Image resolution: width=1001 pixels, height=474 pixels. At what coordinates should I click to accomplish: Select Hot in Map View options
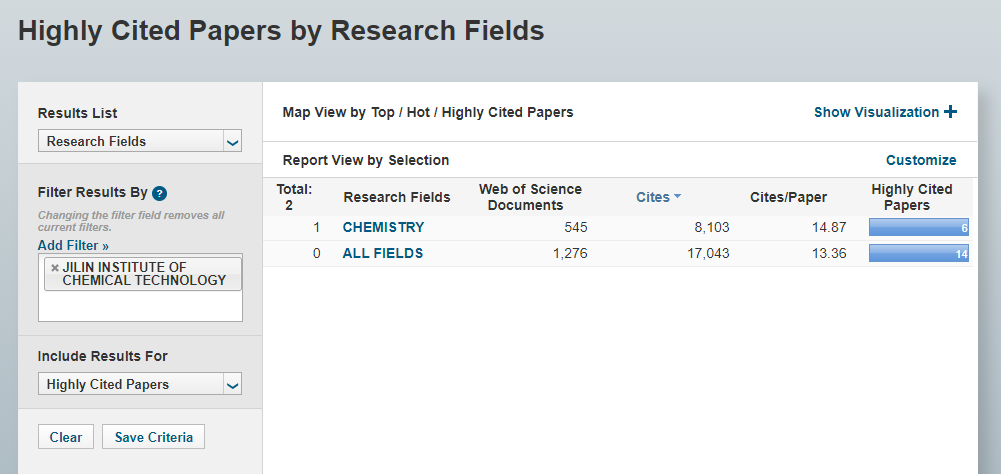pyautogui.click(x=418, y=112)
